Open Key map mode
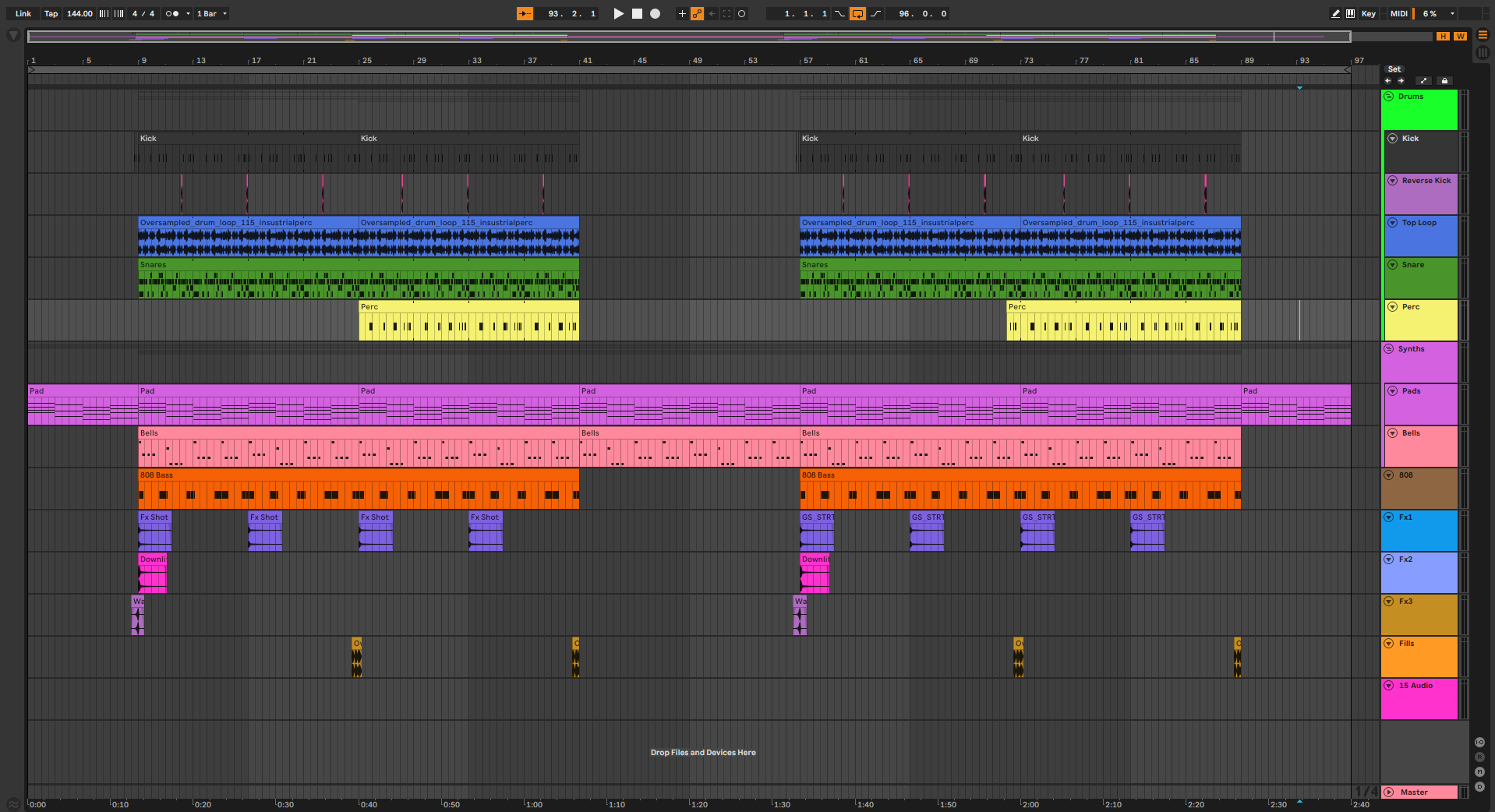Image resolution: width=1495 pixels, height=812 pixels. 1368,13
